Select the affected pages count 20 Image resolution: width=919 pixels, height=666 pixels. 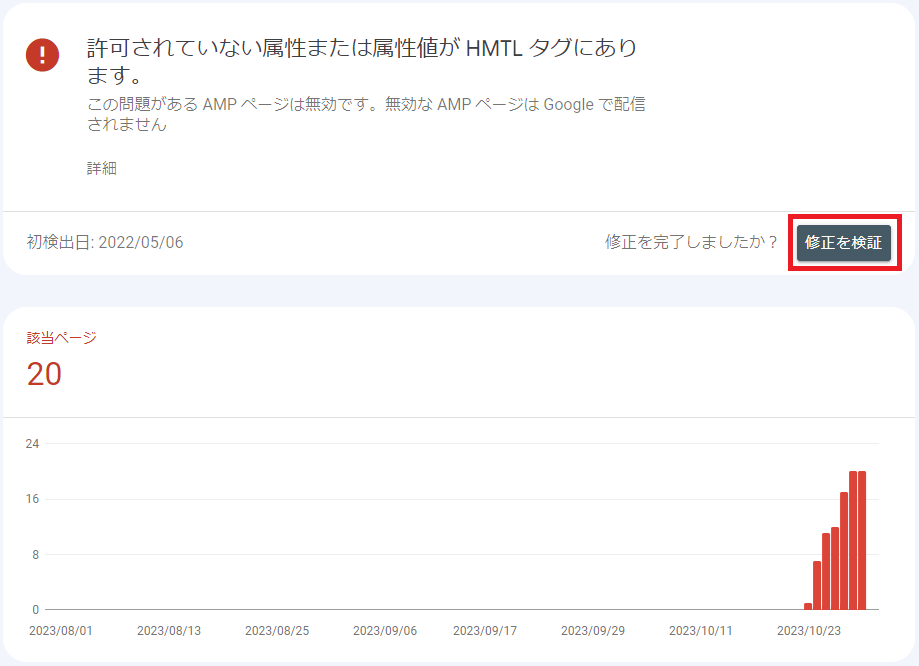pos(45,374)
